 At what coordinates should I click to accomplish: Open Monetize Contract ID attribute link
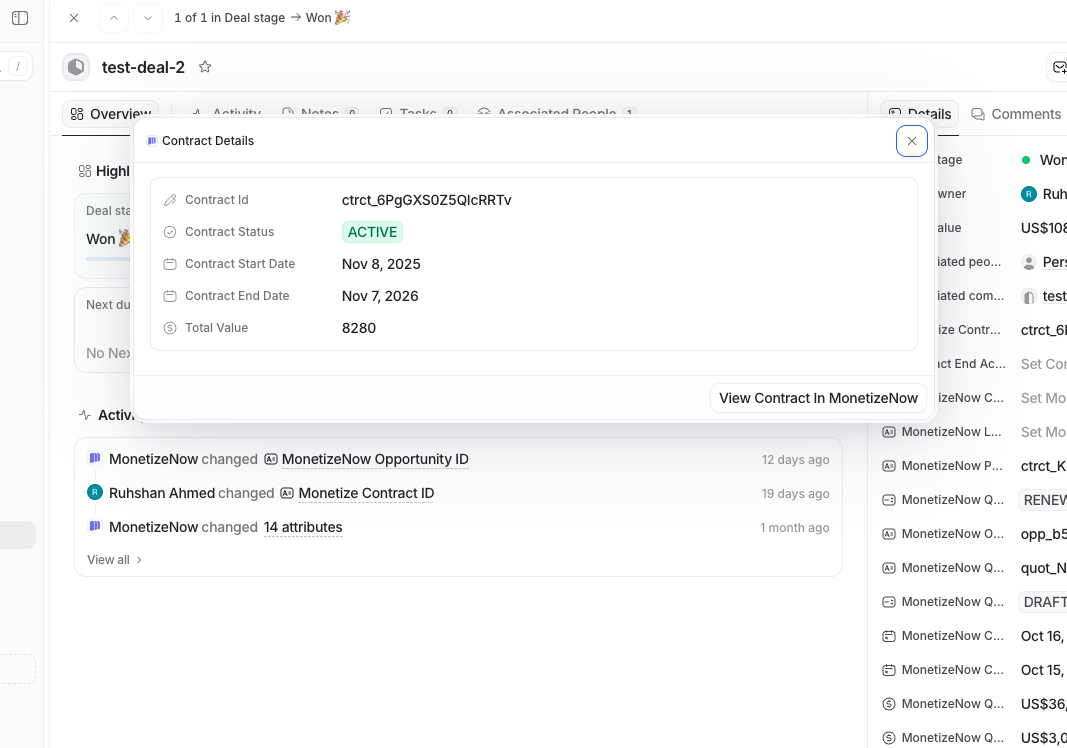tap(366, 493)
